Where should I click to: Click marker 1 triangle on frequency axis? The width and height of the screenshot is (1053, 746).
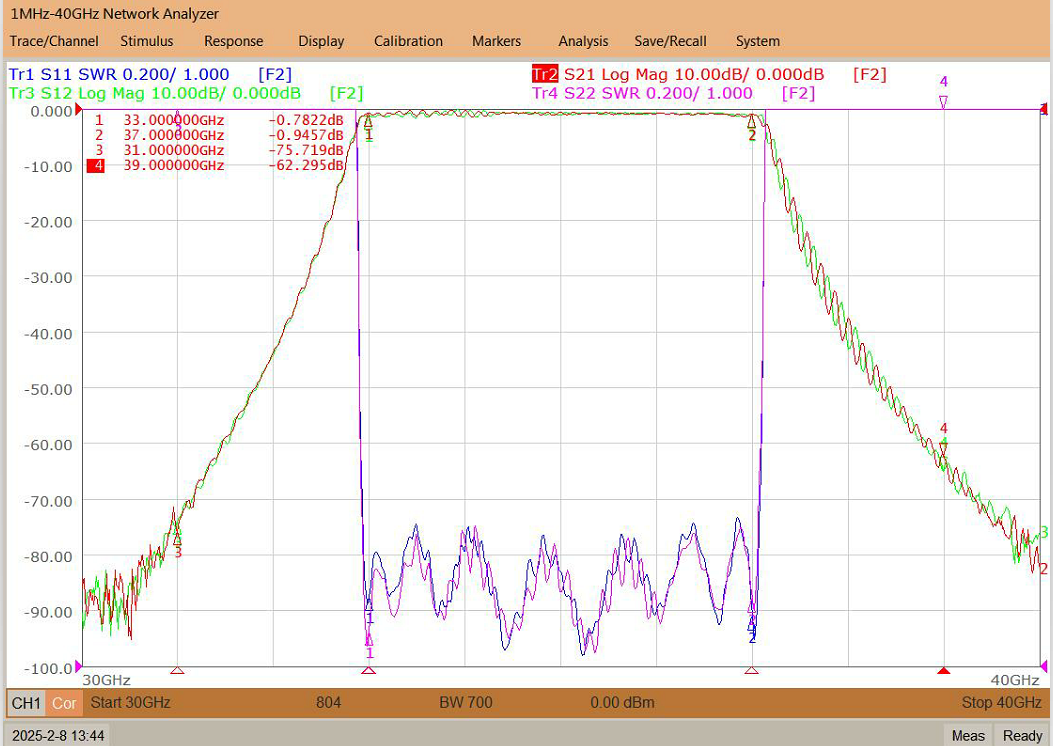point(368,670)
